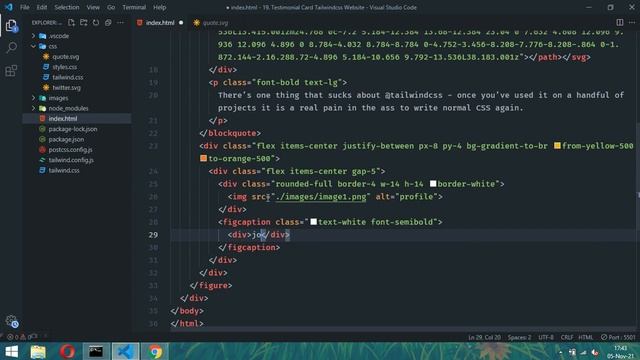Switch to the index.html editor tab
640x360 pixels.
coord(160,23)
